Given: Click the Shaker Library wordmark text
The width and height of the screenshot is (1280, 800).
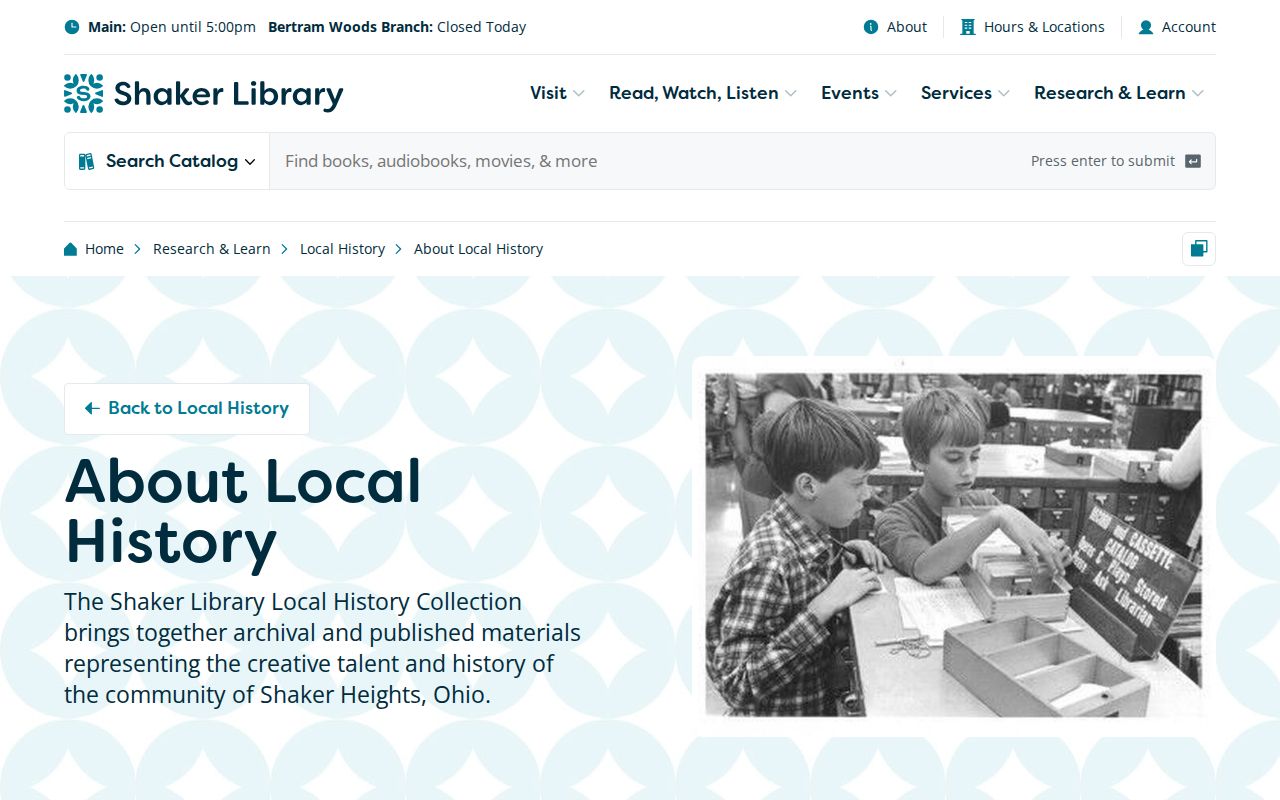Looking at the screenshot, I should tap(228, 94).
